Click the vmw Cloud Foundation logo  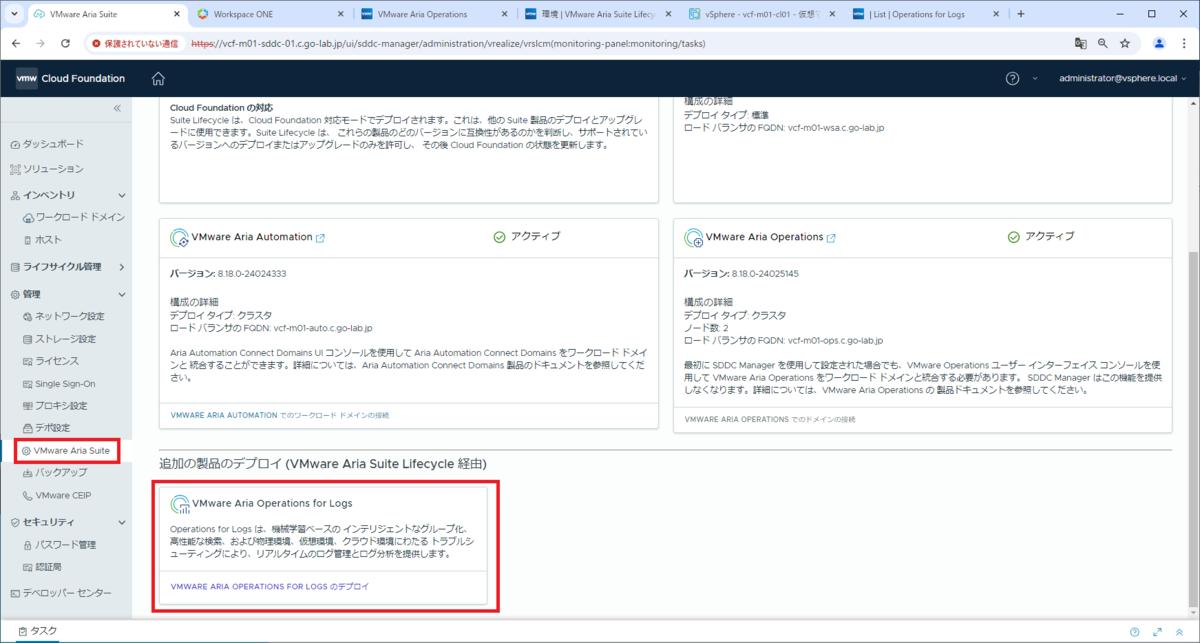[70, 79]
